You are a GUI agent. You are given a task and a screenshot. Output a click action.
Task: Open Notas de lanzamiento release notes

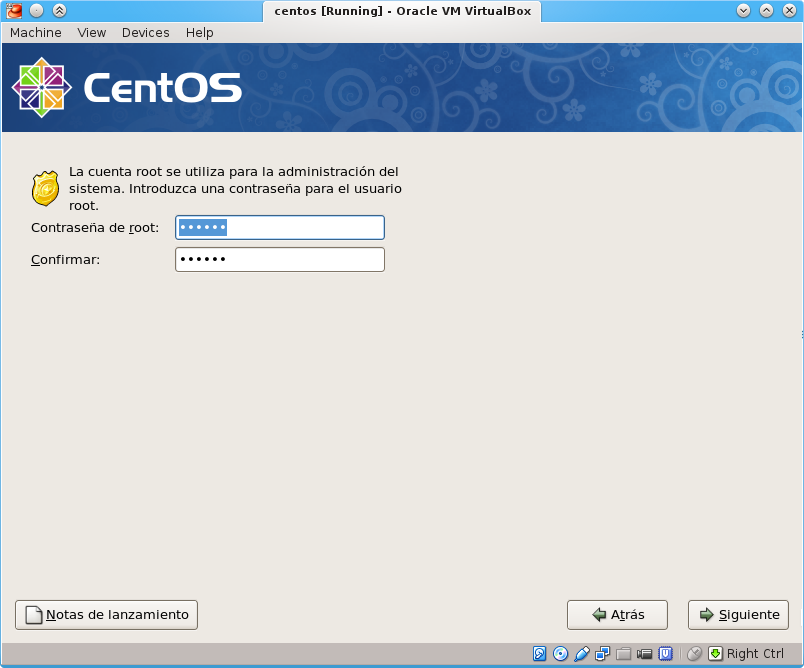[x=106, y=615]
